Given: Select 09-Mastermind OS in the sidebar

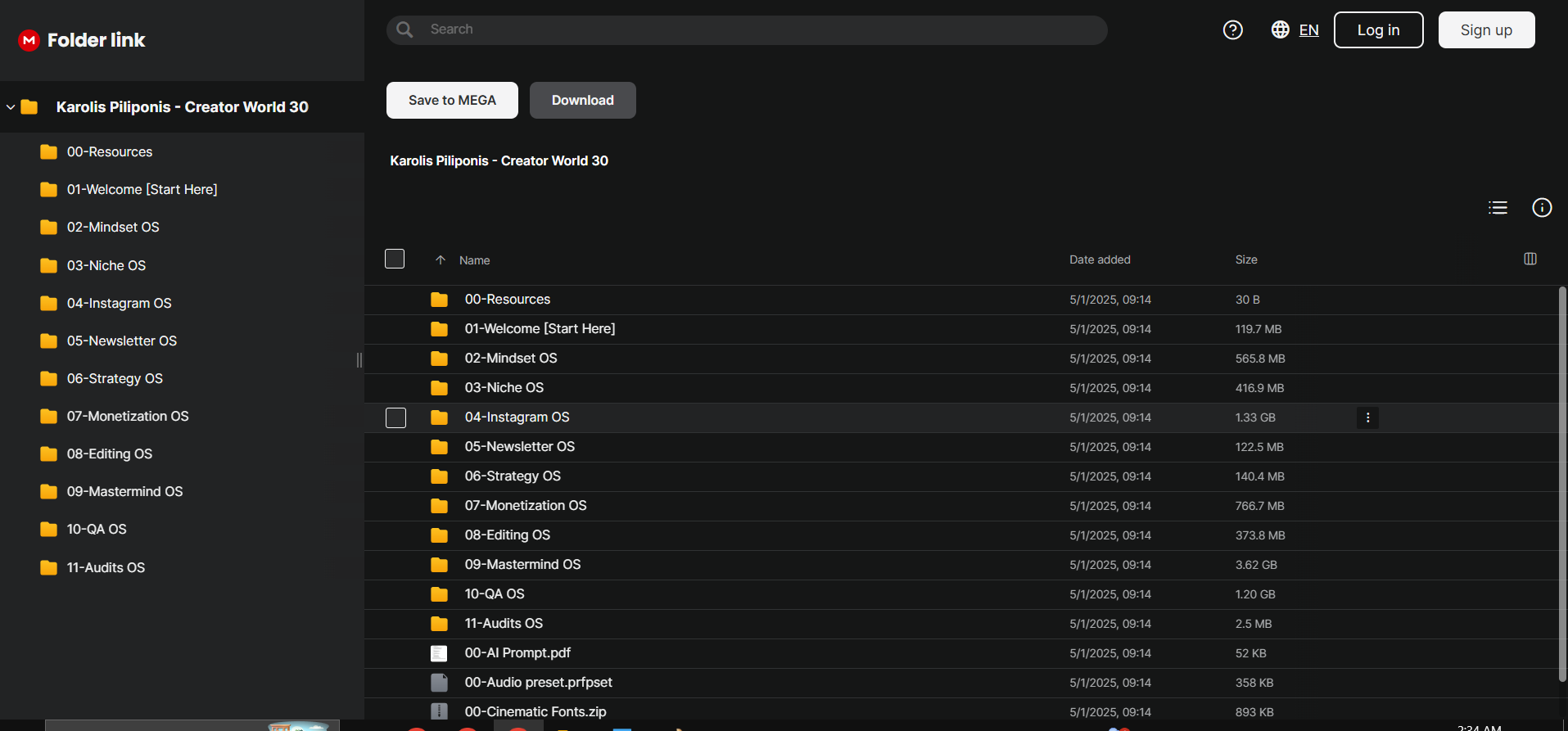Looking at the screenshot, I should [x=124, y=492].
